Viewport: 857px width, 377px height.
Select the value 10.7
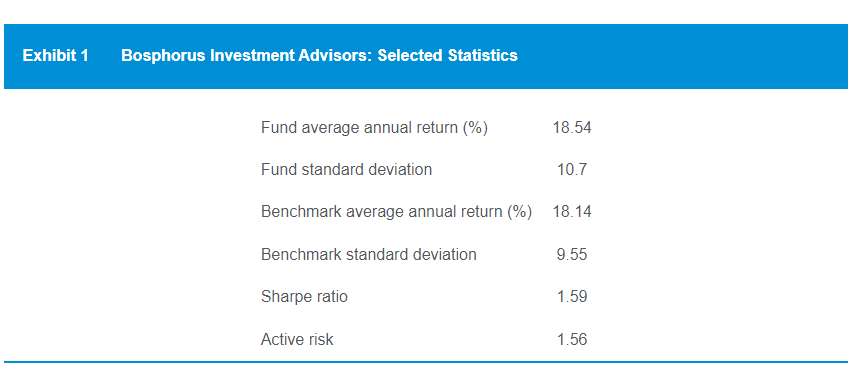click(x=572, y=169)
